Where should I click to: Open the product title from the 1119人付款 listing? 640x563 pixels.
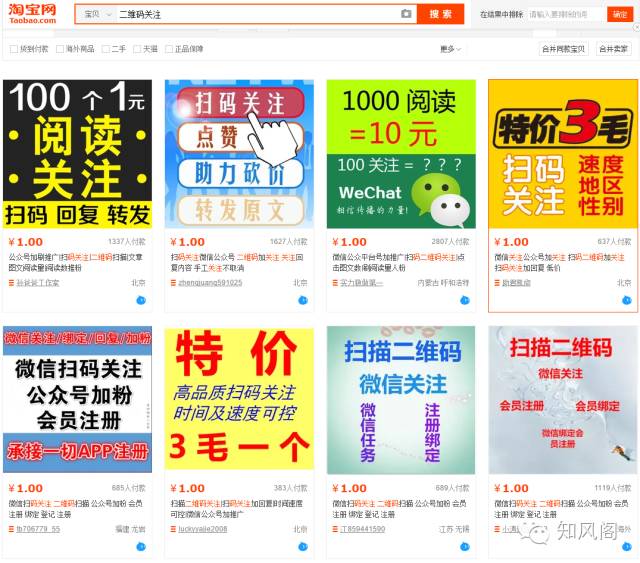pyautogui.click(x=561, y=509)
